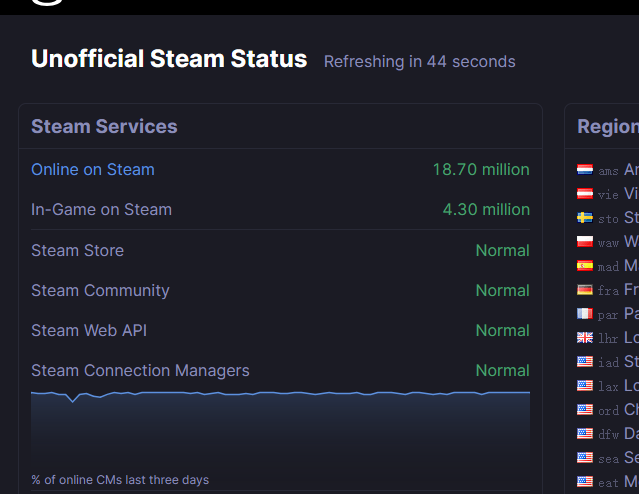Click the Netherlands flag next to ams
Viewport: 639px width, 494px height.
[x=585, y=170]
